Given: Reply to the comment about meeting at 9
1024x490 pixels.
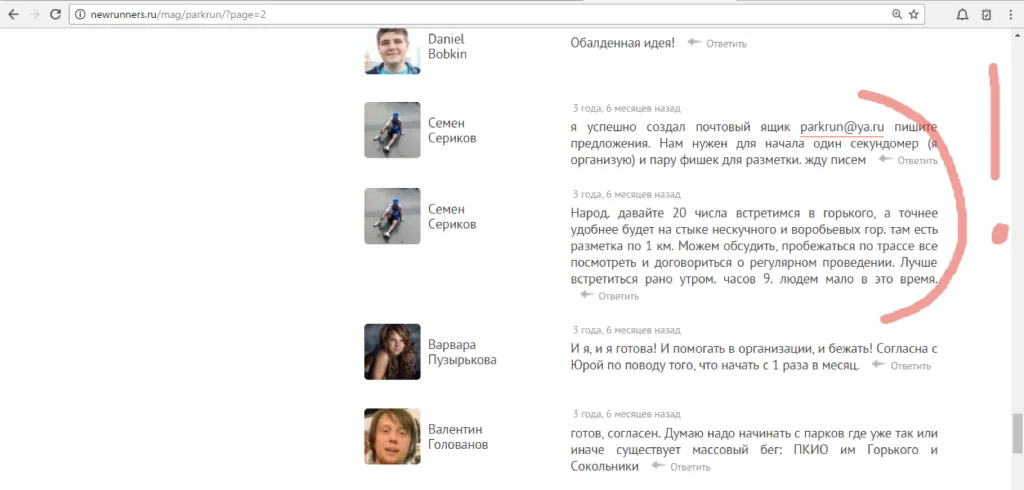Looking at the screenshot, I should click(609, 296).
